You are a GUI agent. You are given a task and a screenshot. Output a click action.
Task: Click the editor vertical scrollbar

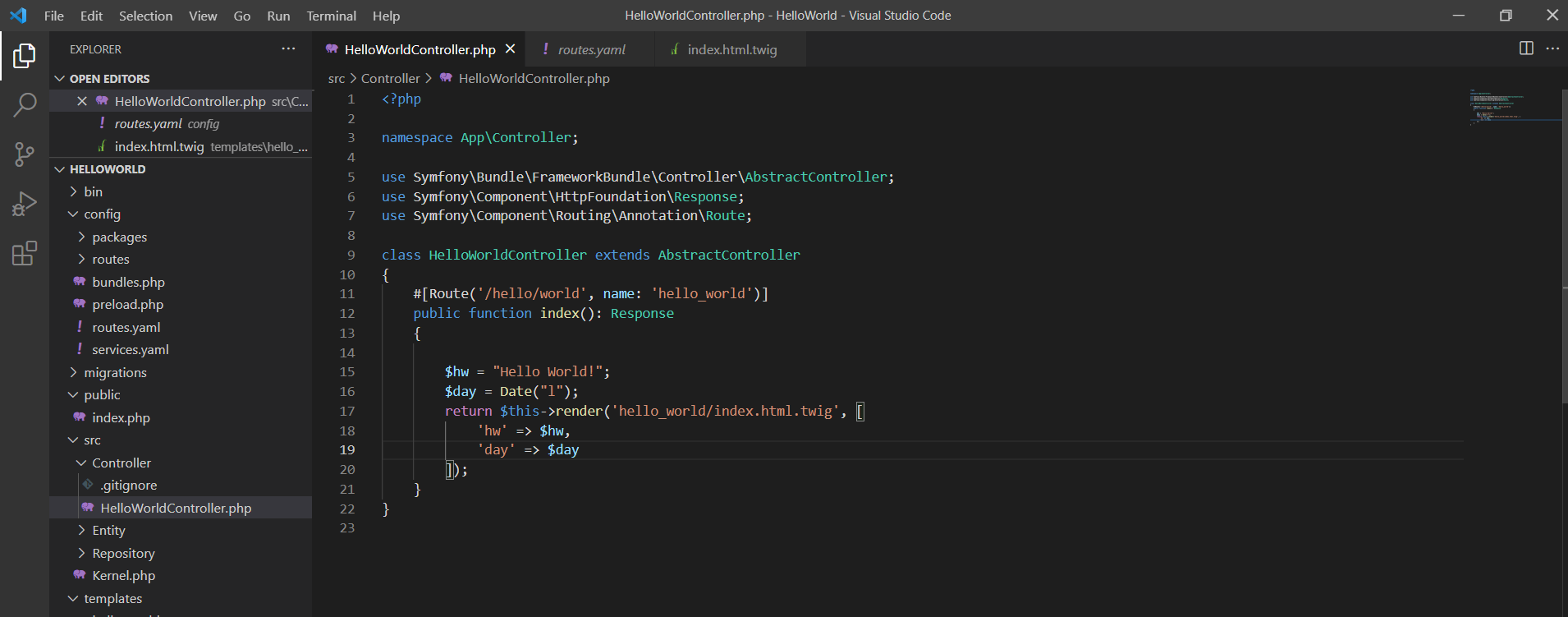click(x=1564, y=246)
